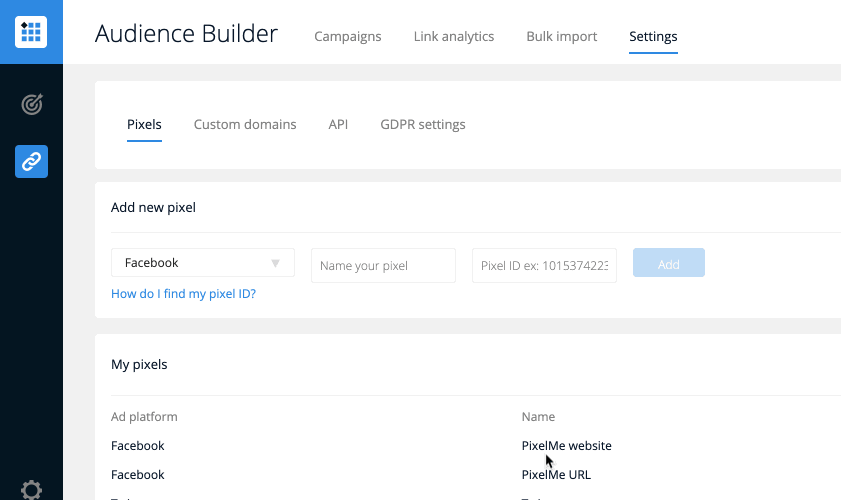841x500 pixels.
Task: Select the Settings tab
Action: 653,37
